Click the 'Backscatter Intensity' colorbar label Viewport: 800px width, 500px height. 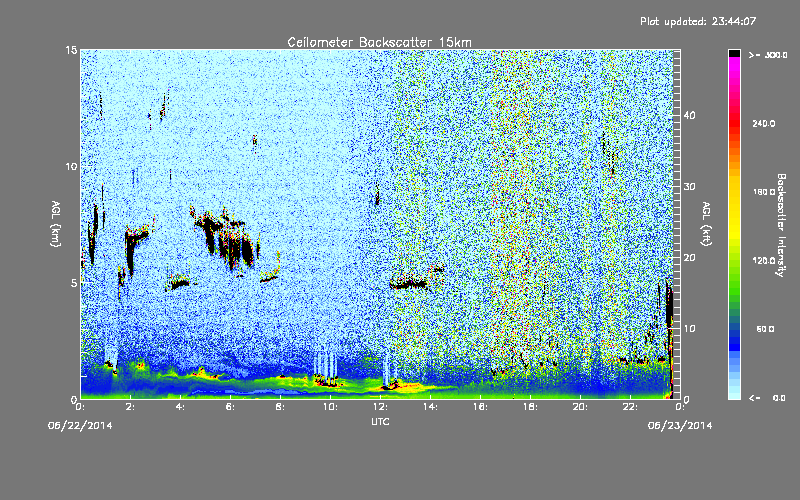tap(781, 225)
